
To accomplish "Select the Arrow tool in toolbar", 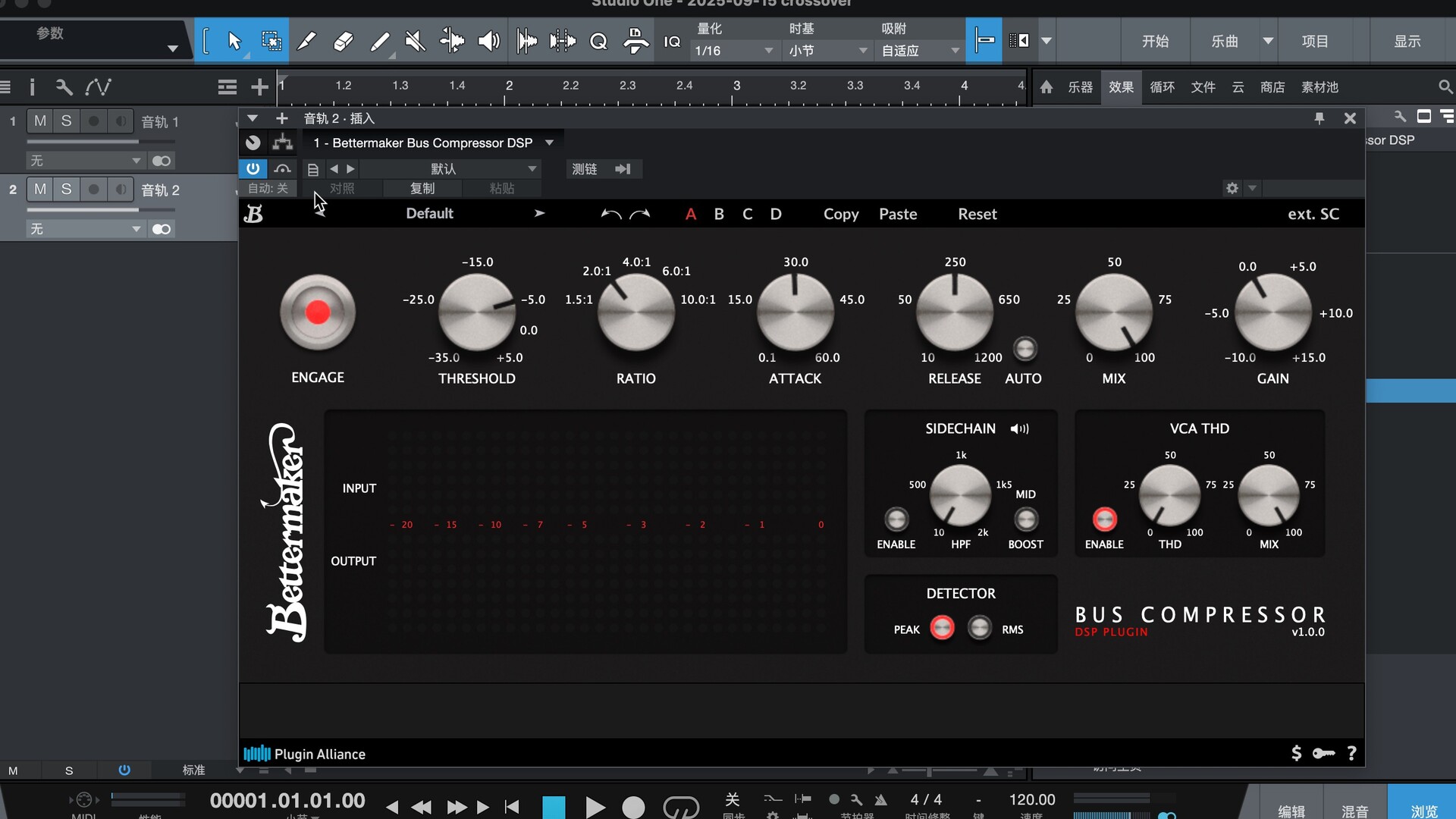I will 234,41.
